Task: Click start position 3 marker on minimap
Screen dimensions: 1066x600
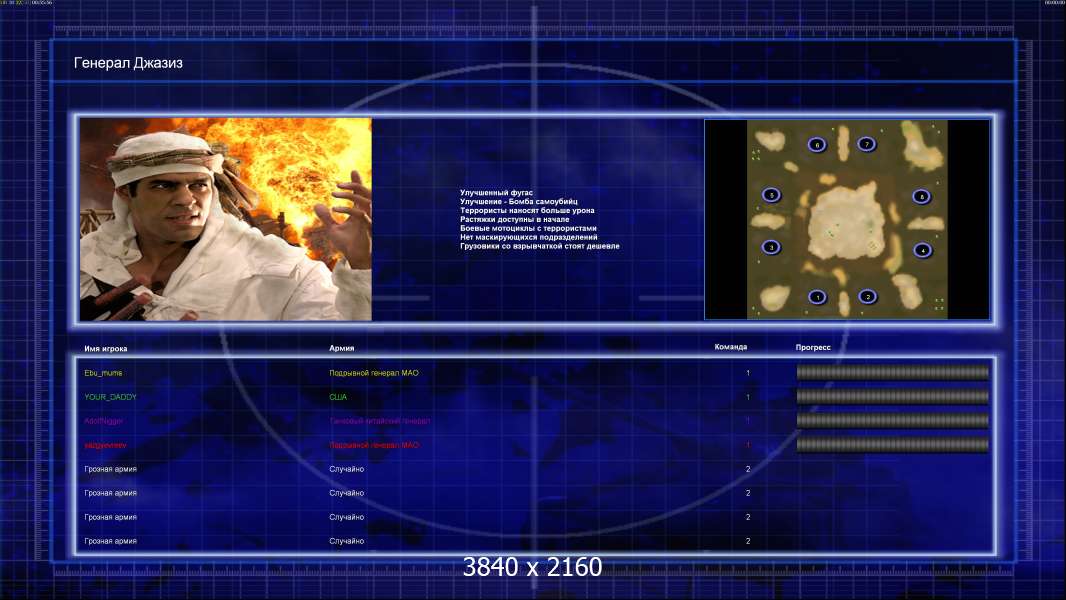Action: tap(771, 247)
